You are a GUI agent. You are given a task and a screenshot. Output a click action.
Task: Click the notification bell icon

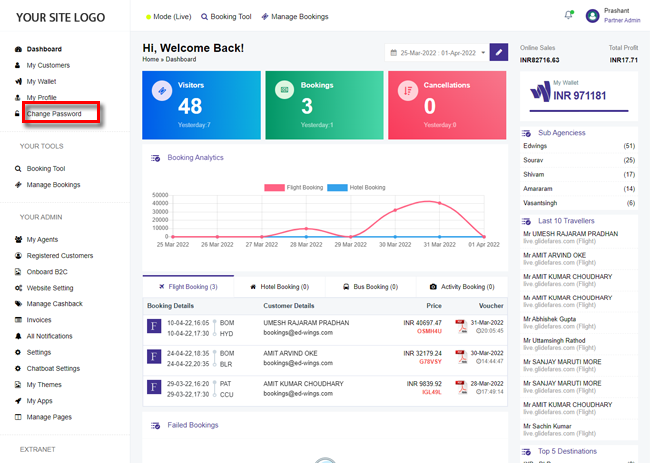point(568,15)
